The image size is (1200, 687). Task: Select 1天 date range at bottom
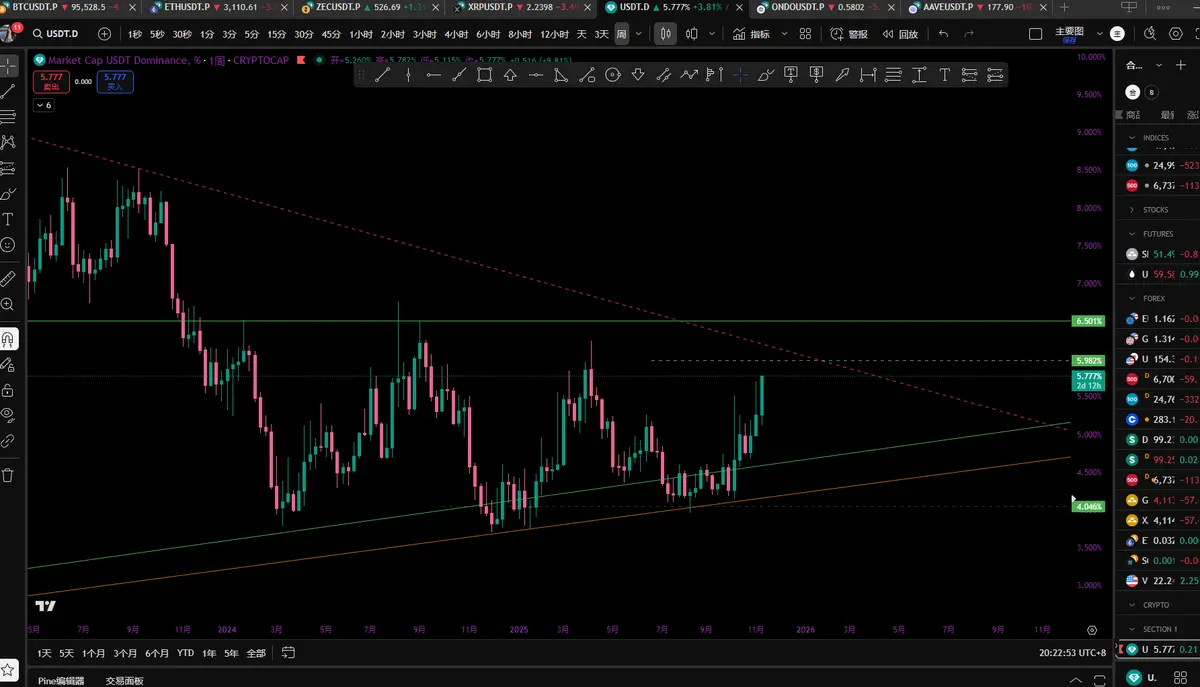tap(44, 653)
